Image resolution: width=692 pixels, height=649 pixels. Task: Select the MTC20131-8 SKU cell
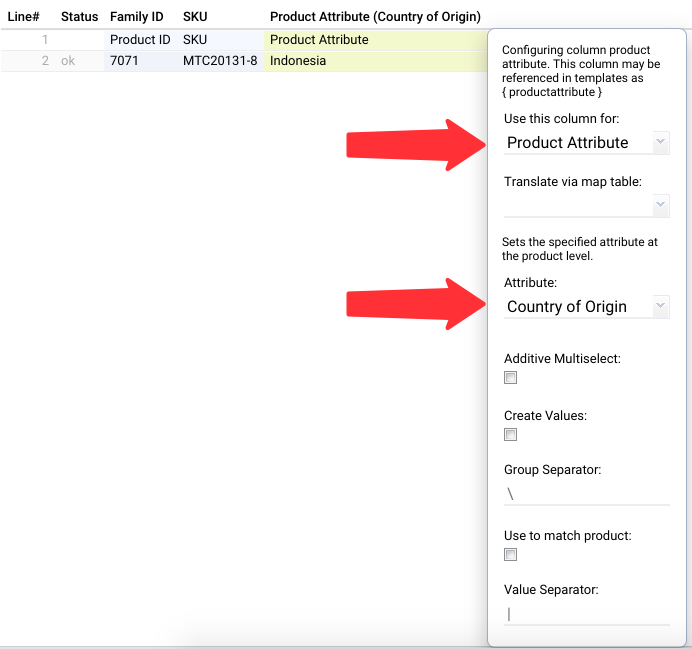[220, 61]
